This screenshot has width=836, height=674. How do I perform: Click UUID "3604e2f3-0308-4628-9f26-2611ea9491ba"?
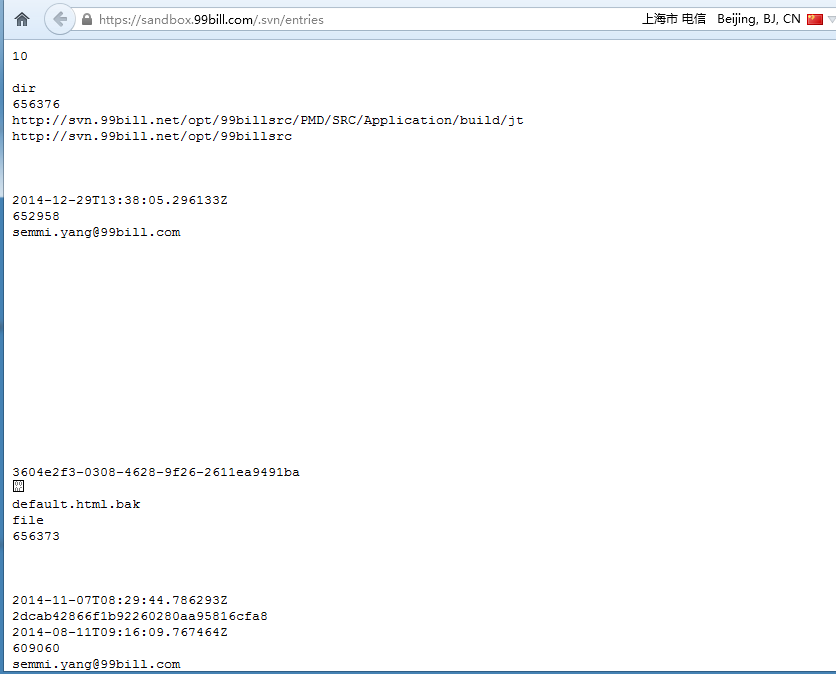pyautogui.click(x=156, y=472)
